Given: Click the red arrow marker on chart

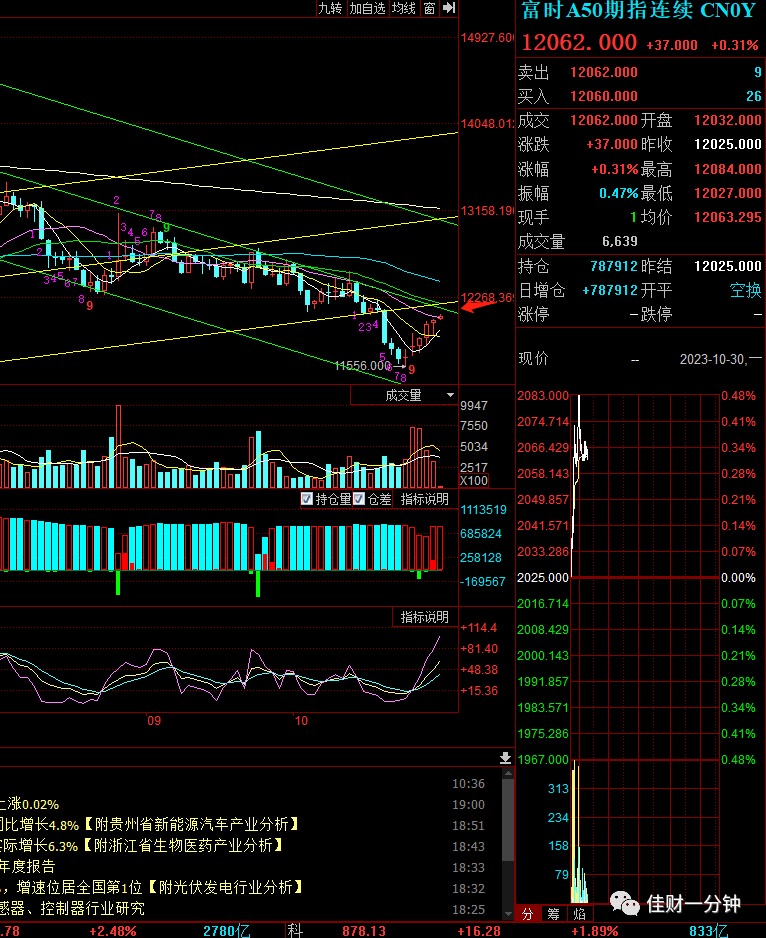Looking at the screenshot, I should tap(478, 306).
